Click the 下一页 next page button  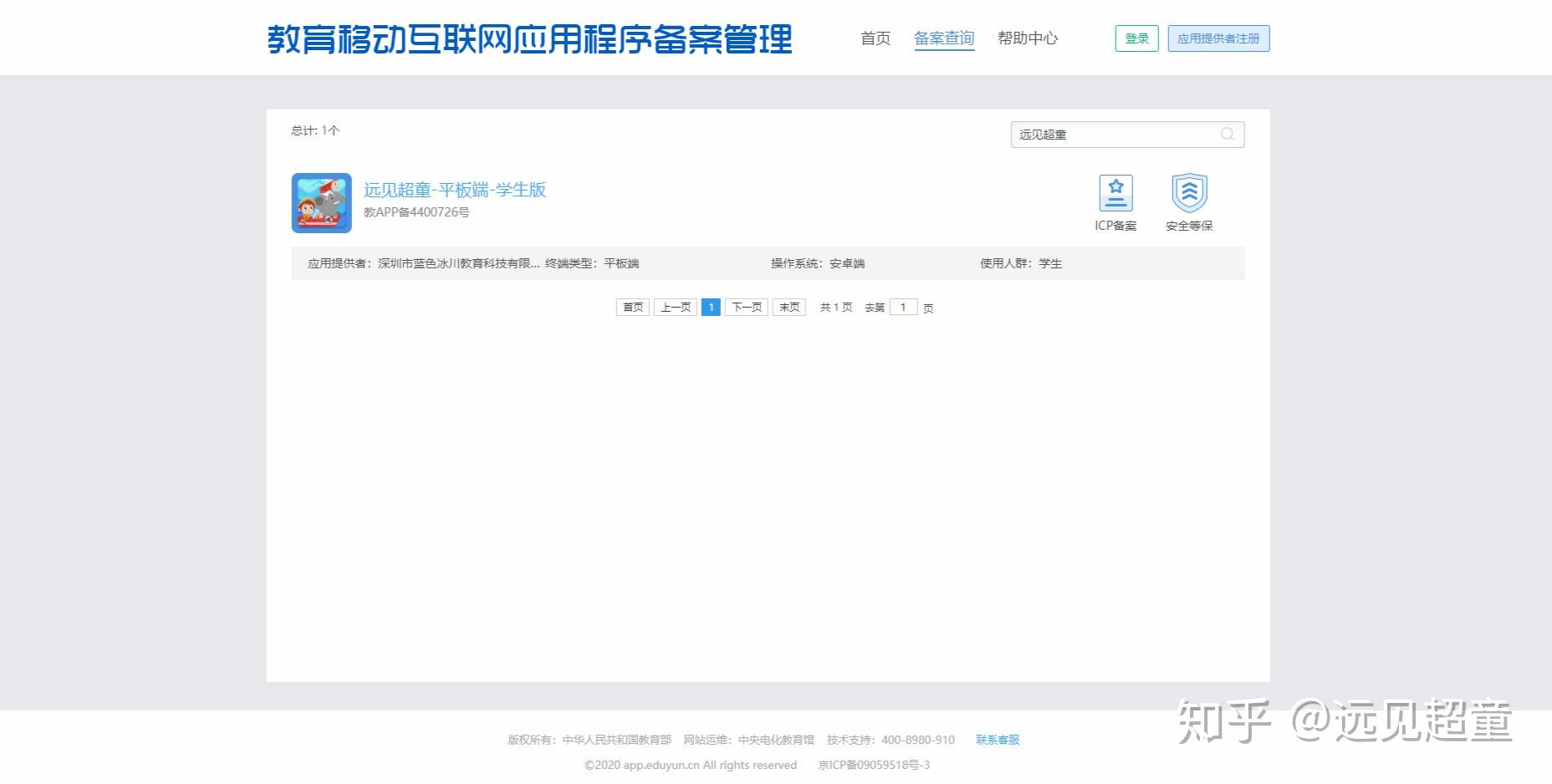coord(745,307)
